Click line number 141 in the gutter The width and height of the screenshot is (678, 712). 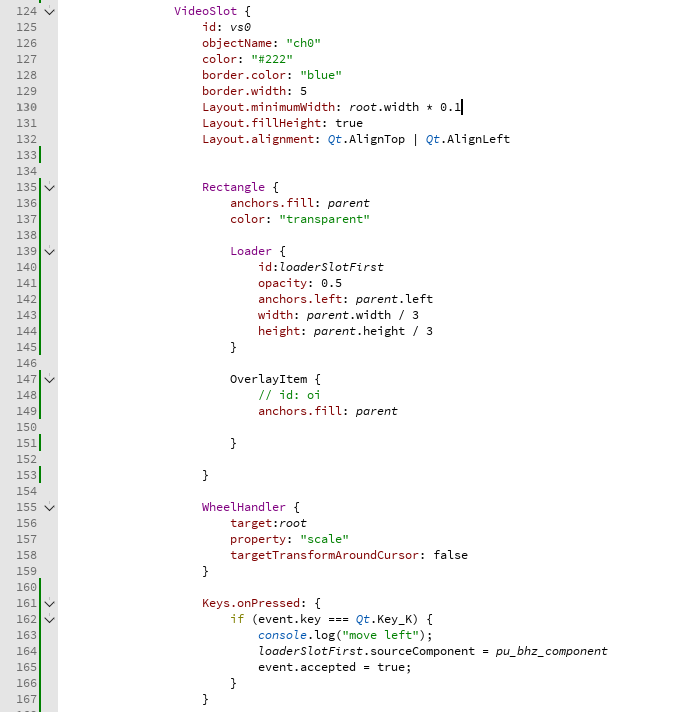coord(26,283)
